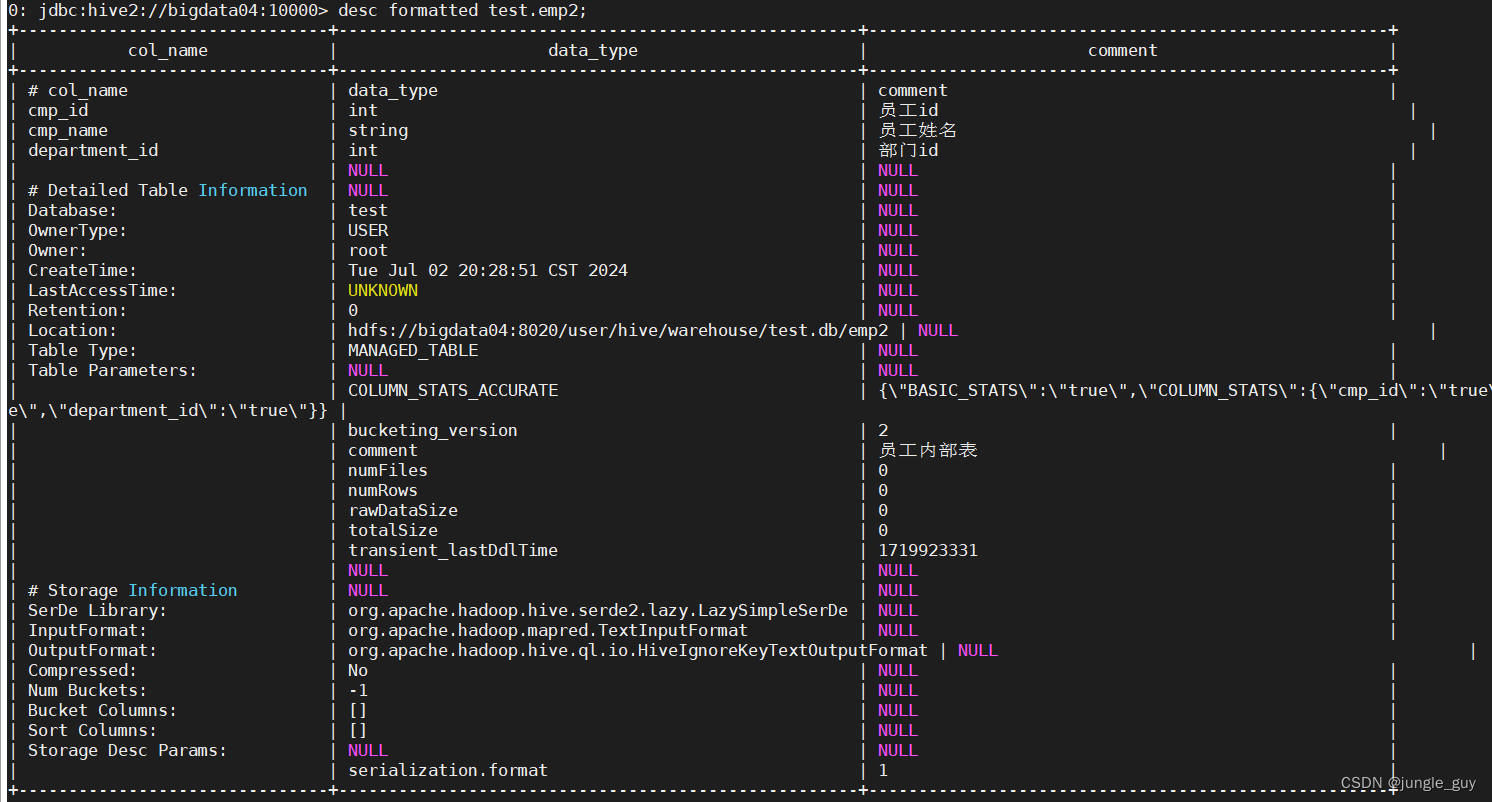
Task: Click the 'numFiles' parameter
Action: coord(388,470)
